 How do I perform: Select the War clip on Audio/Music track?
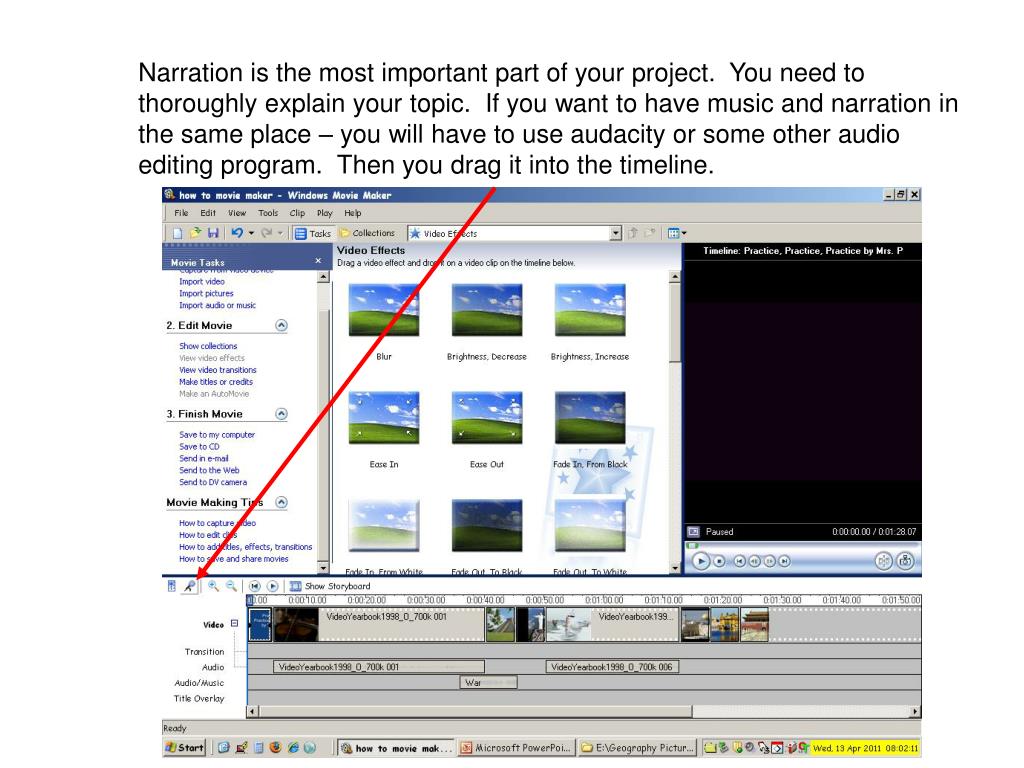click(x=488, y=682)
